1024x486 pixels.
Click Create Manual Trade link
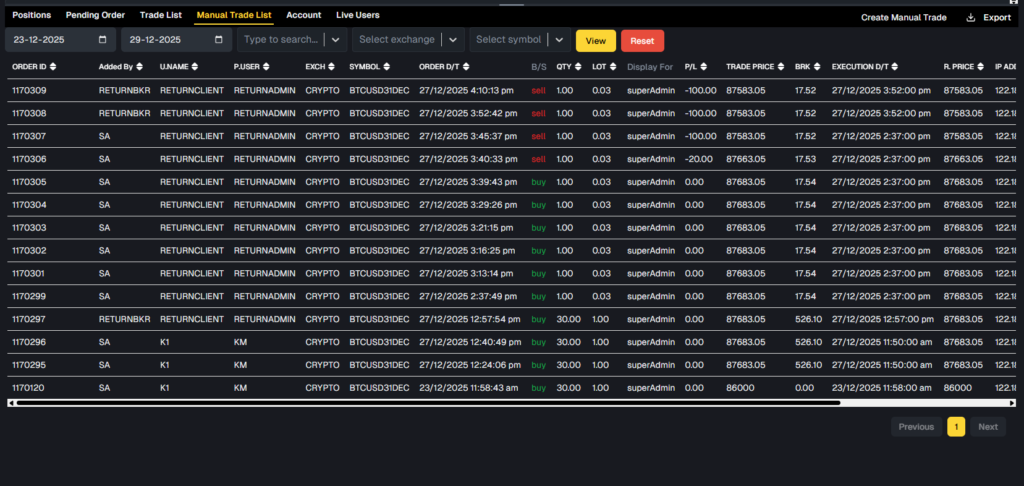(x=903, y=17)
